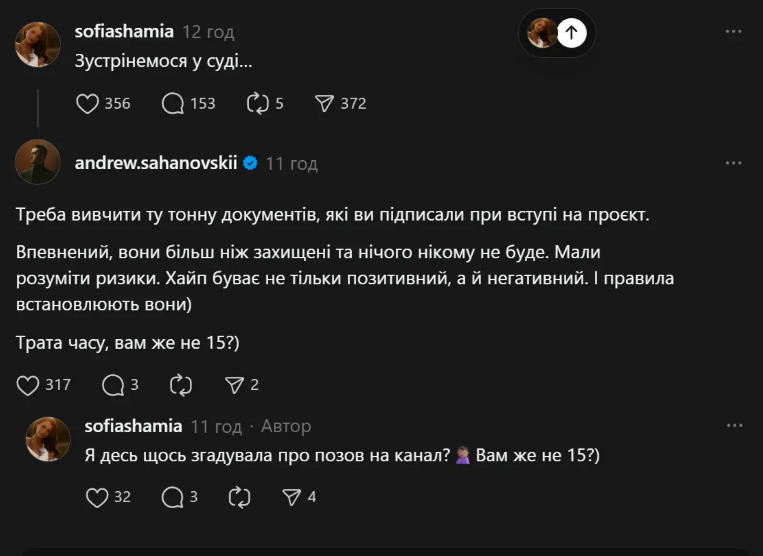Share sofiashamia's reply with 4 shares
The image size is (763, 556).
tap(292, 497)
